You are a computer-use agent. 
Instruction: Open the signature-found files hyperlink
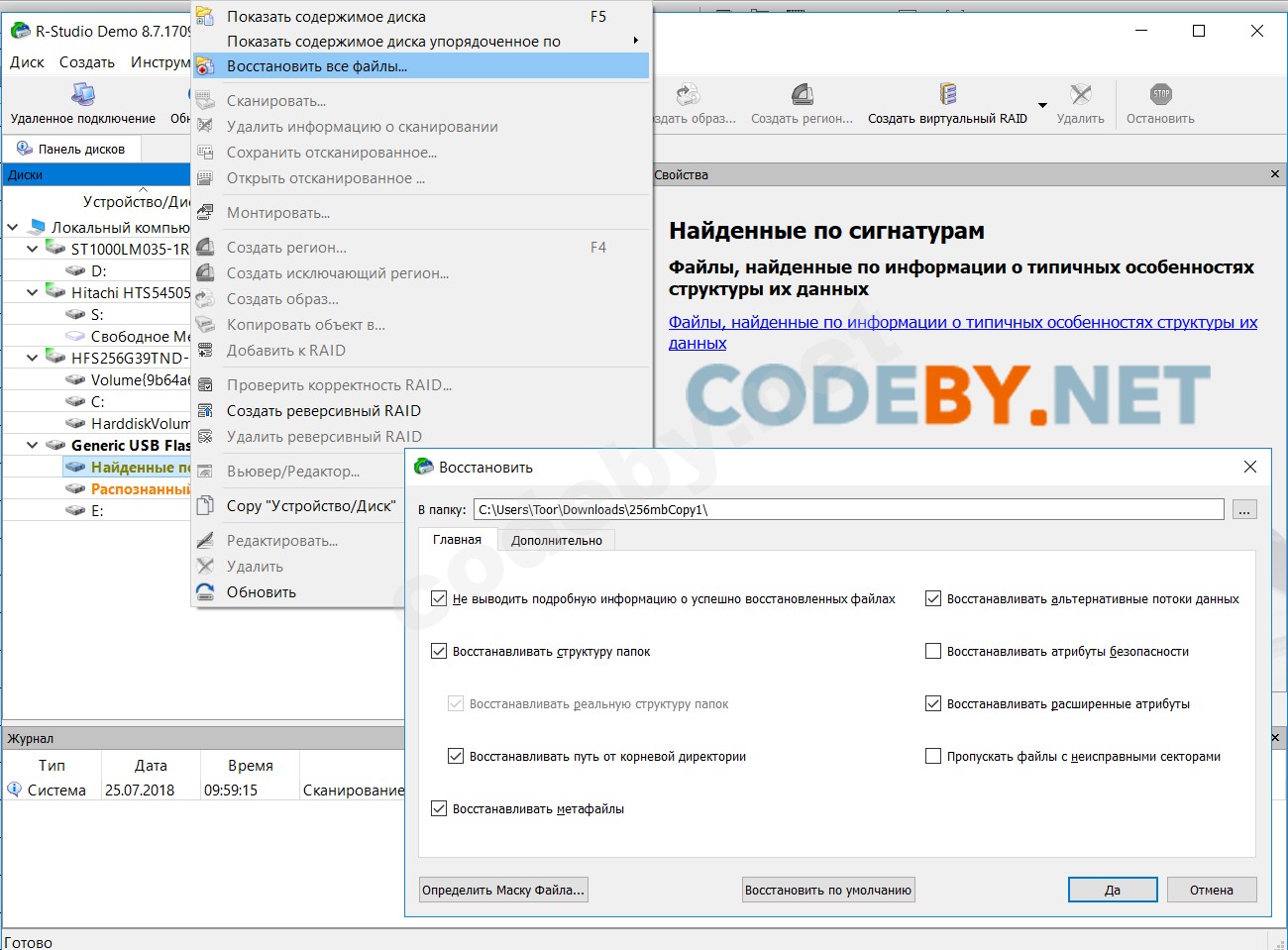tap(963, 333)
